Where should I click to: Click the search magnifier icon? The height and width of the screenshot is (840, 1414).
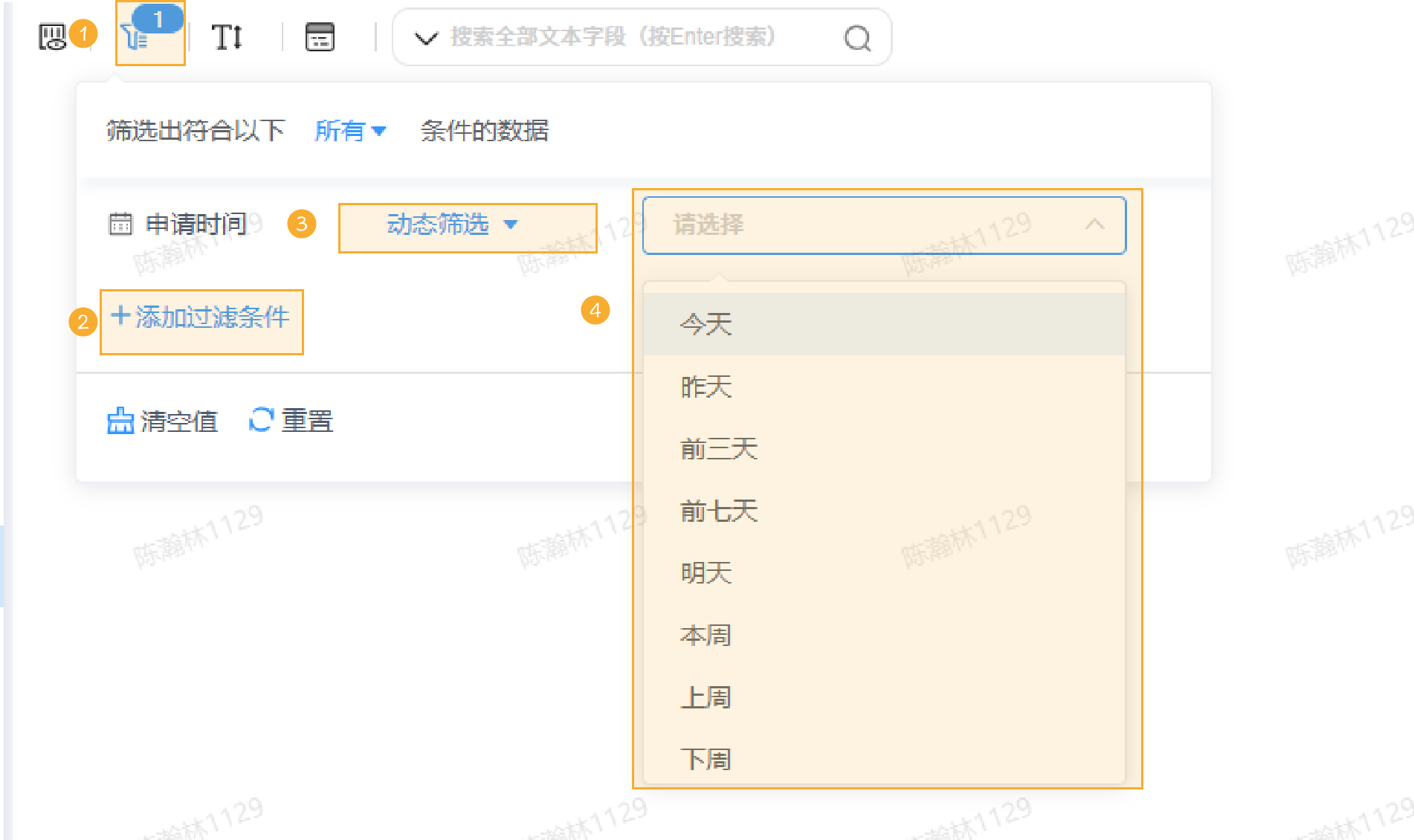coord(856,37)
